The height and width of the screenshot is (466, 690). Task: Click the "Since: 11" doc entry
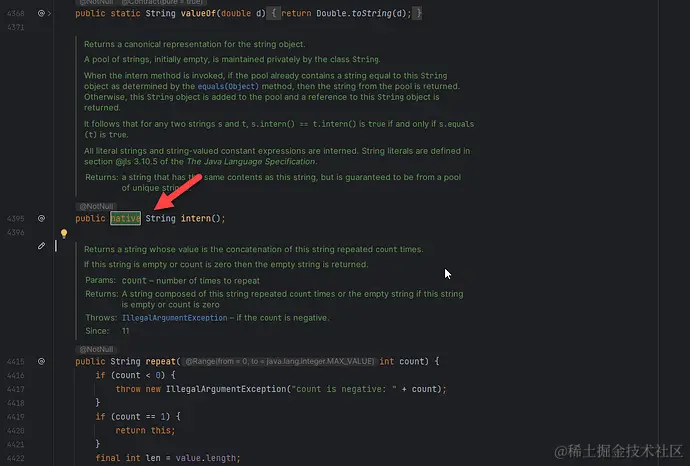[107, 331]
